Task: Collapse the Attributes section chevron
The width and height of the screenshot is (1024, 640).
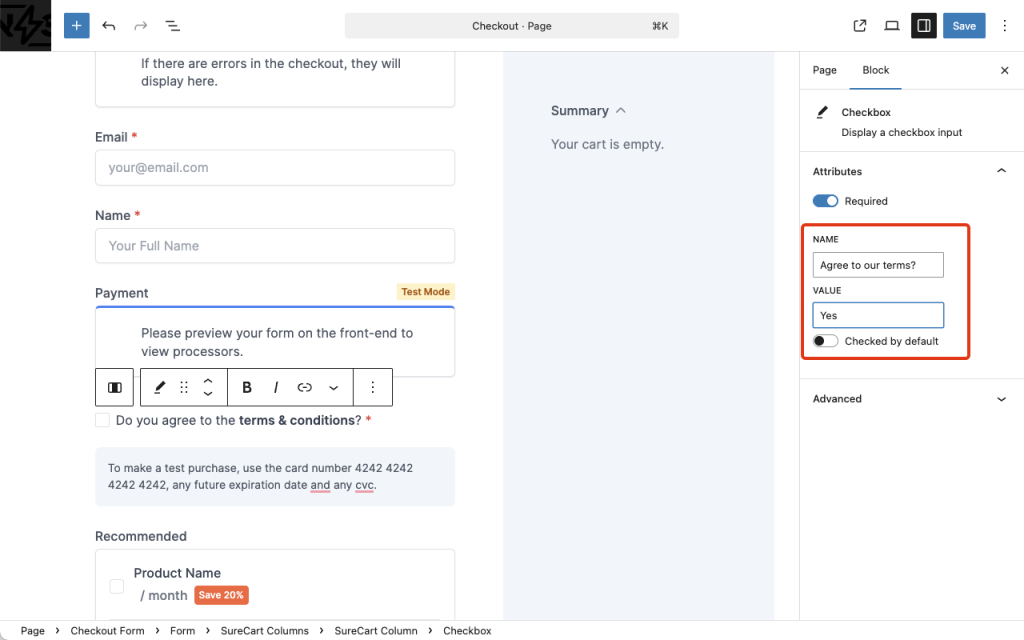Action: pos(1001,170)
